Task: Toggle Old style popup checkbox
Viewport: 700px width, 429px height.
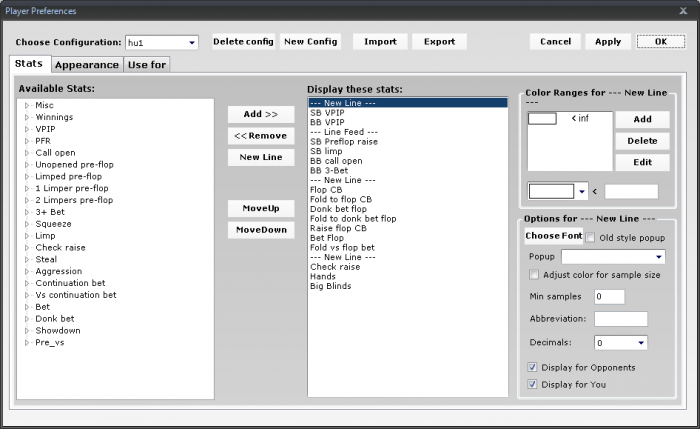Action: coord(590,237)
